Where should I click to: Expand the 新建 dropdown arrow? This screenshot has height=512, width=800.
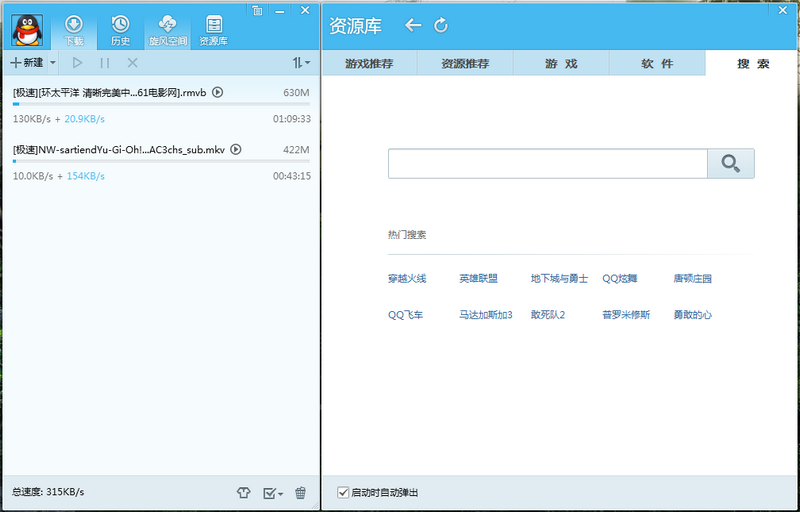click(x=52, y=63)
